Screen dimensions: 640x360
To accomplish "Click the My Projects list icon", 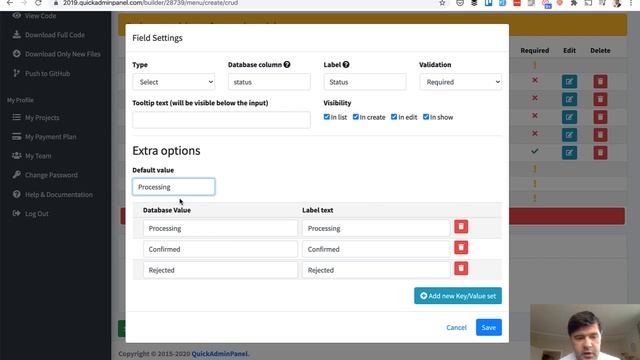I will [16, 117].
